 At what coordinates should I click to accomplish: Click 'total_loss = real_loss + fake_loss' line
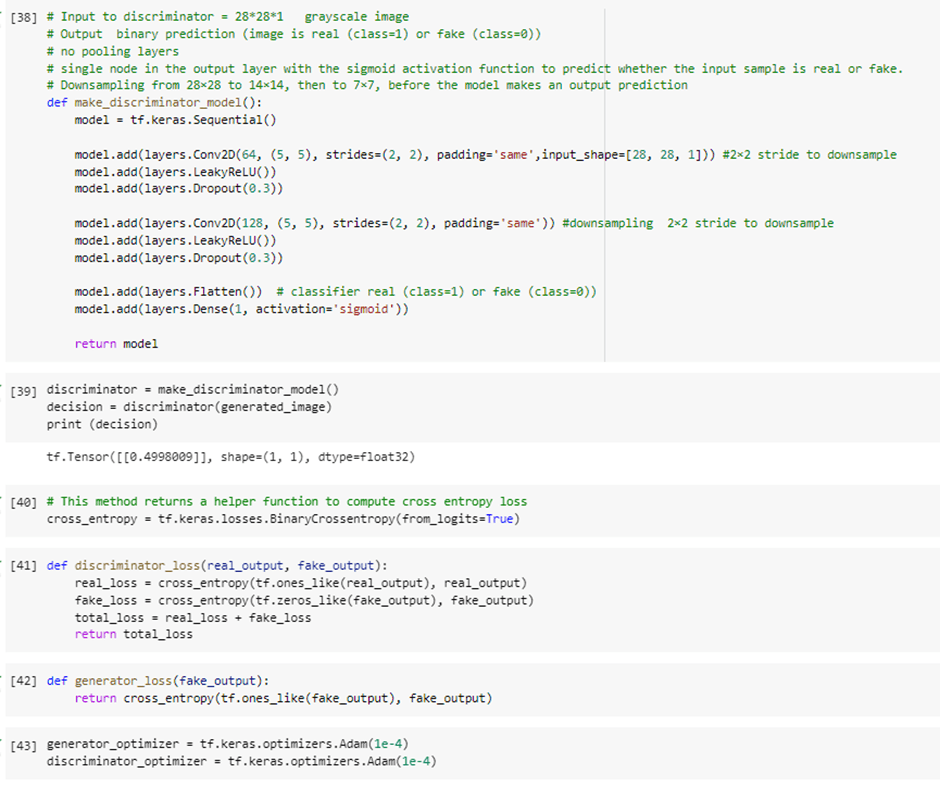pyautogui.click(x=193, y=618)
